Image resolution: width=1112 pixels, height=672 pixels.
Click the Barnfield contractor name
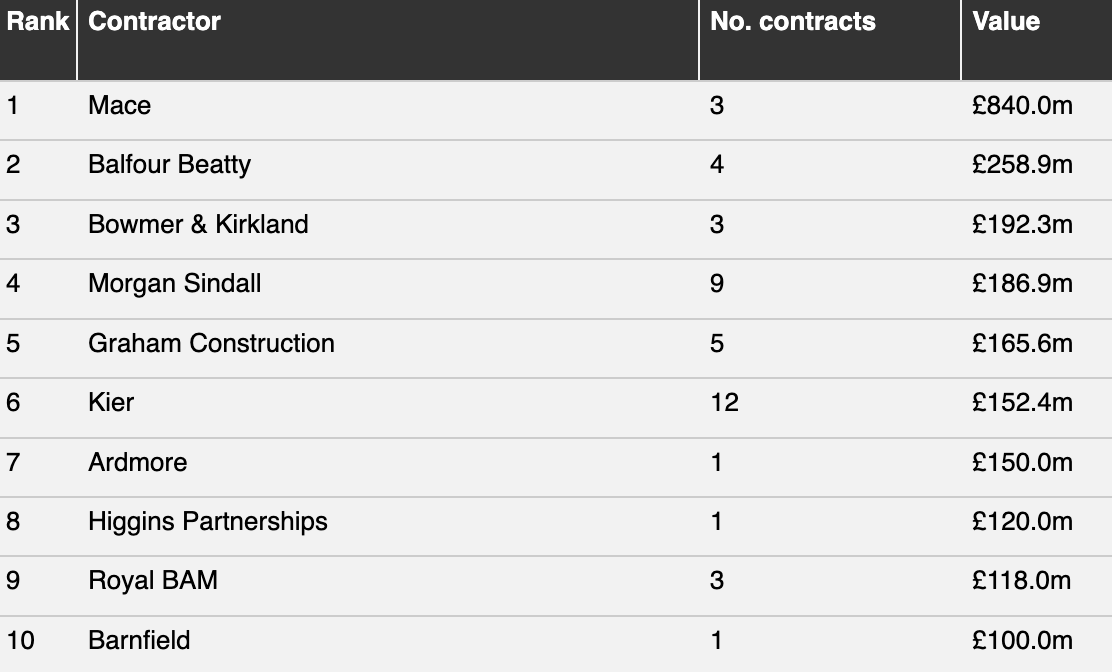[139, 640]
